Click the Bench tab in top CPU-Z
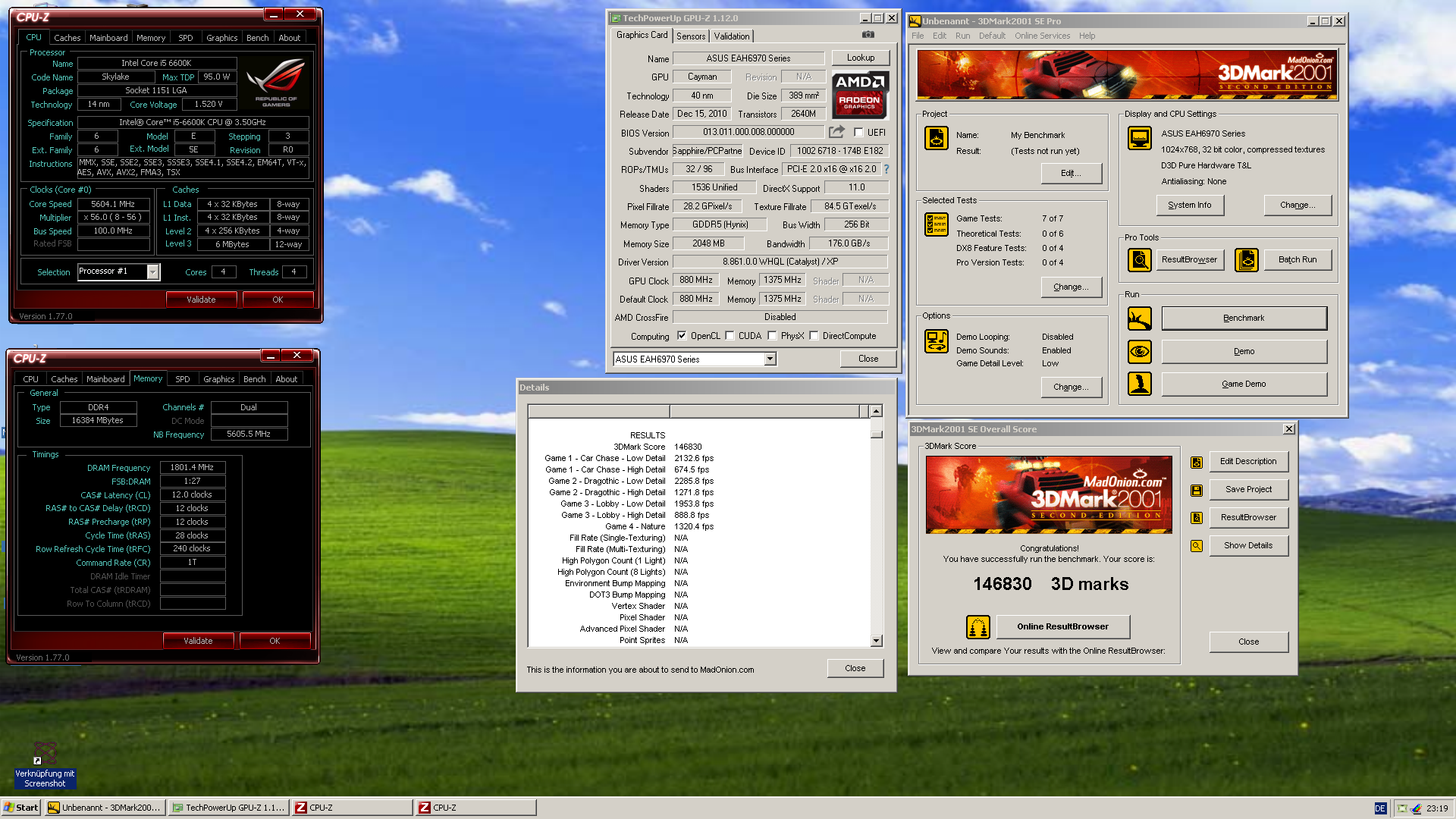Viewport: 1456px width, 819px height. point(257,38)
